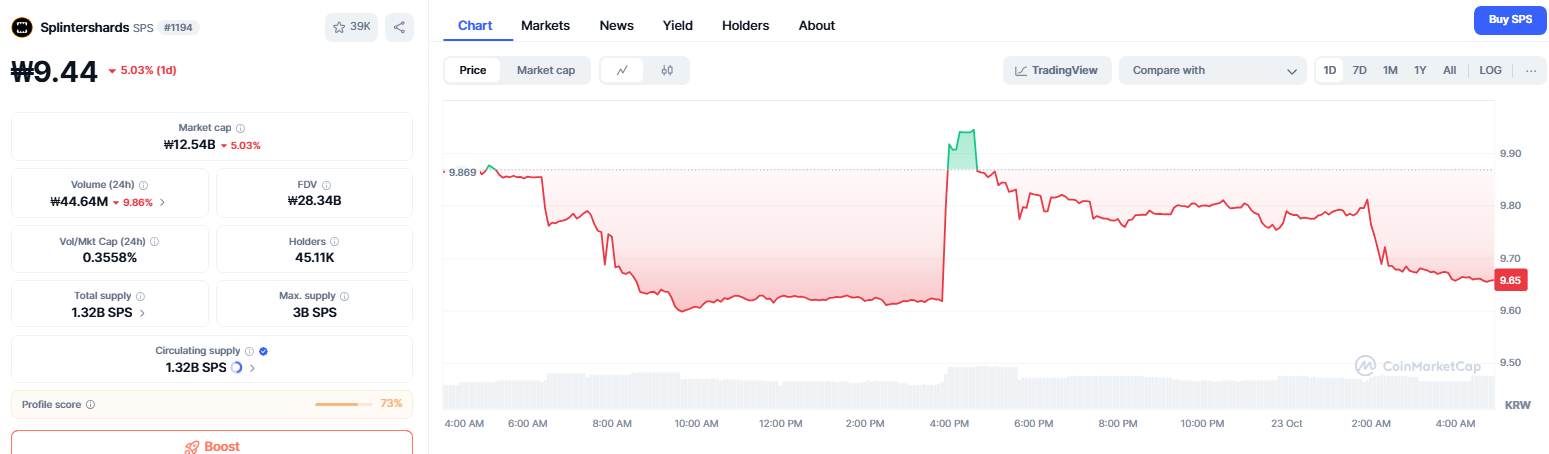Screen dimensions: 1549x454
Task: Toggle LOG scale on the chart
Action: coord(1490,70)
